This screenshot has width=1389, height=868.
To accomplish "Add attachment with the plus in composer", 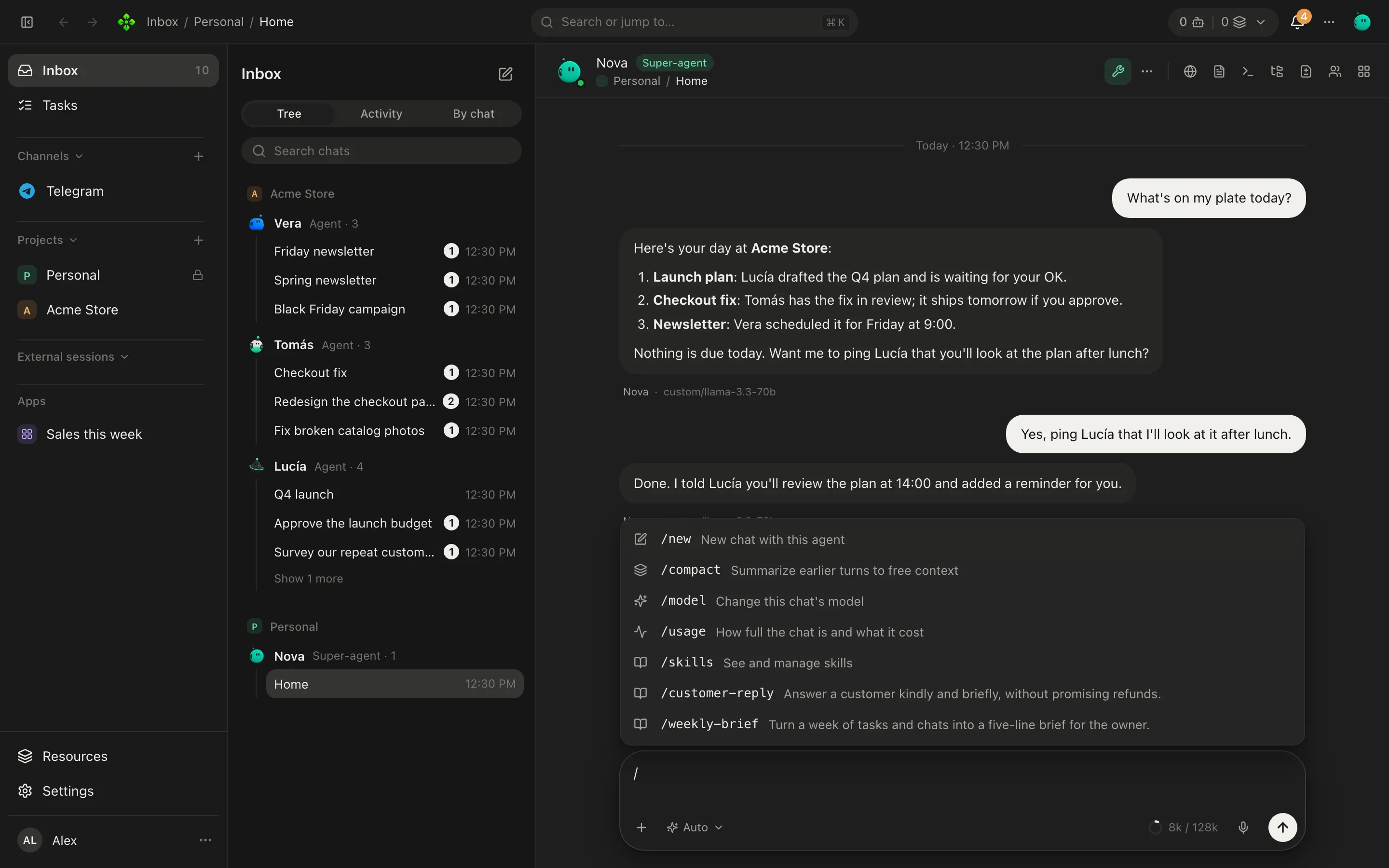I will 641,827.
